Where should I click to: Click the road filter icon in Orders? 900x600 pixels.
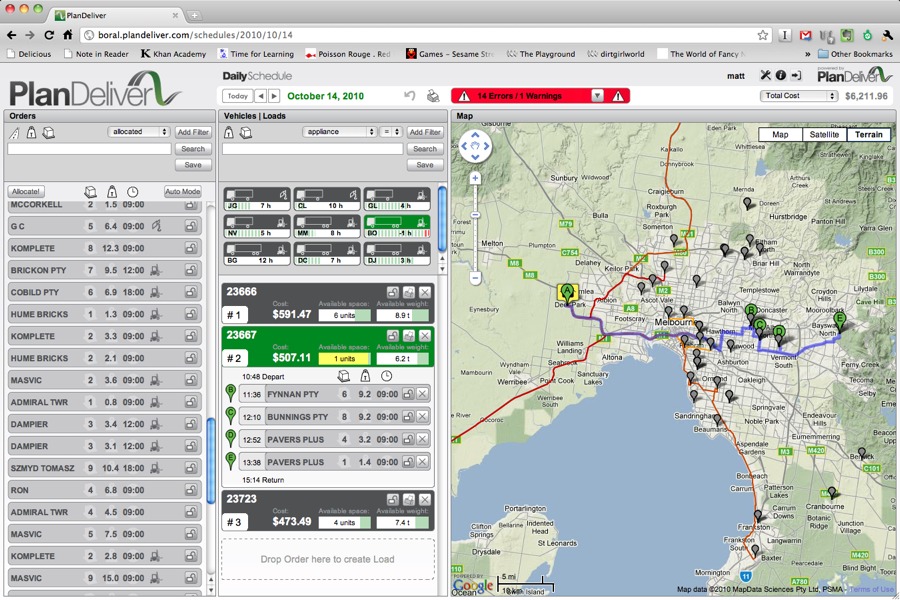coord(14,133)
